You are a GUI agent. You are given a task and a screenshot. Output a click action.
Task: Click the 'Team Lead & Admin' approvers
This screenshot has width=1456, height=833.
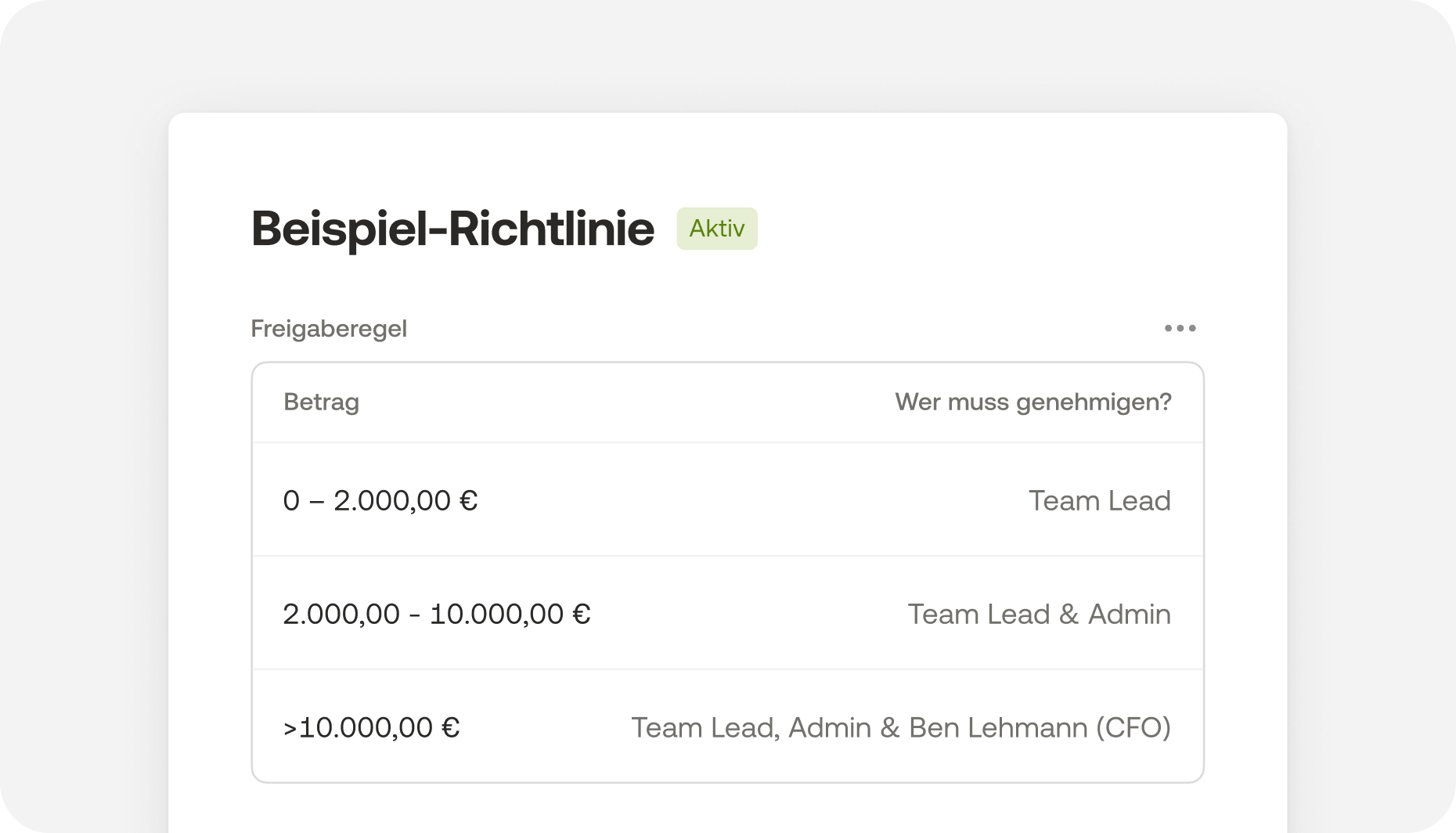click(x=1039, y=615)
